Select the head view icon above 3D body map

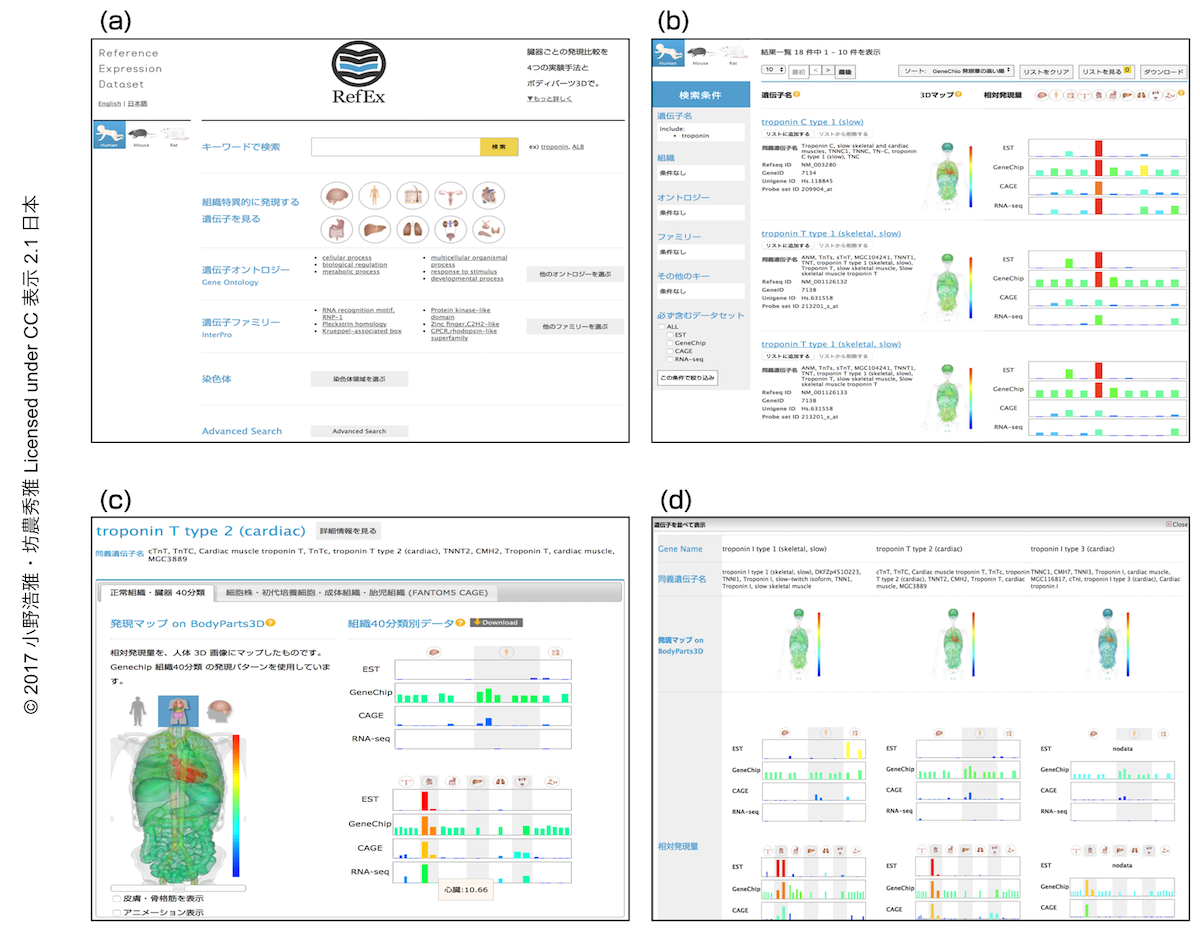click(217, 711)
